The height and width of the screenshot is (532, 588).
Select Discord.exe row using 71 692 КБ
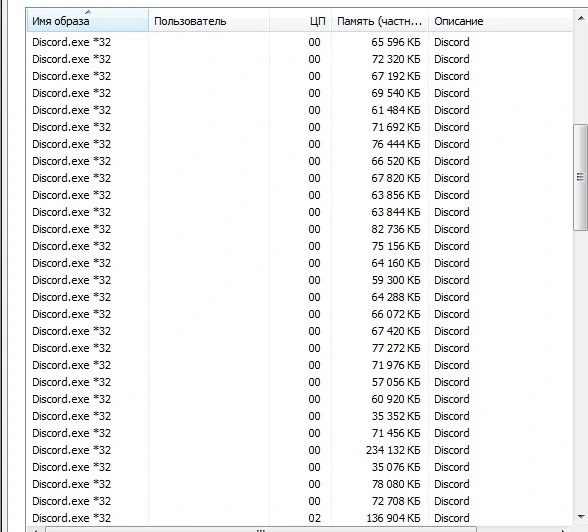[x=299, y=127]
